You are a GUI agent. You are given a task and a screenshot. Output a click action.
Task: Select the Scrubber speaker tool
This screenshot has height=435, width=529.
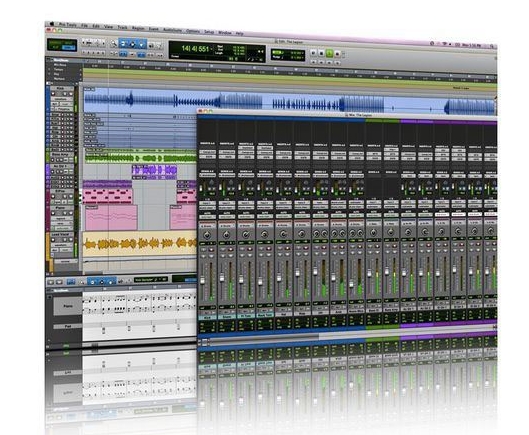(151, 45)
